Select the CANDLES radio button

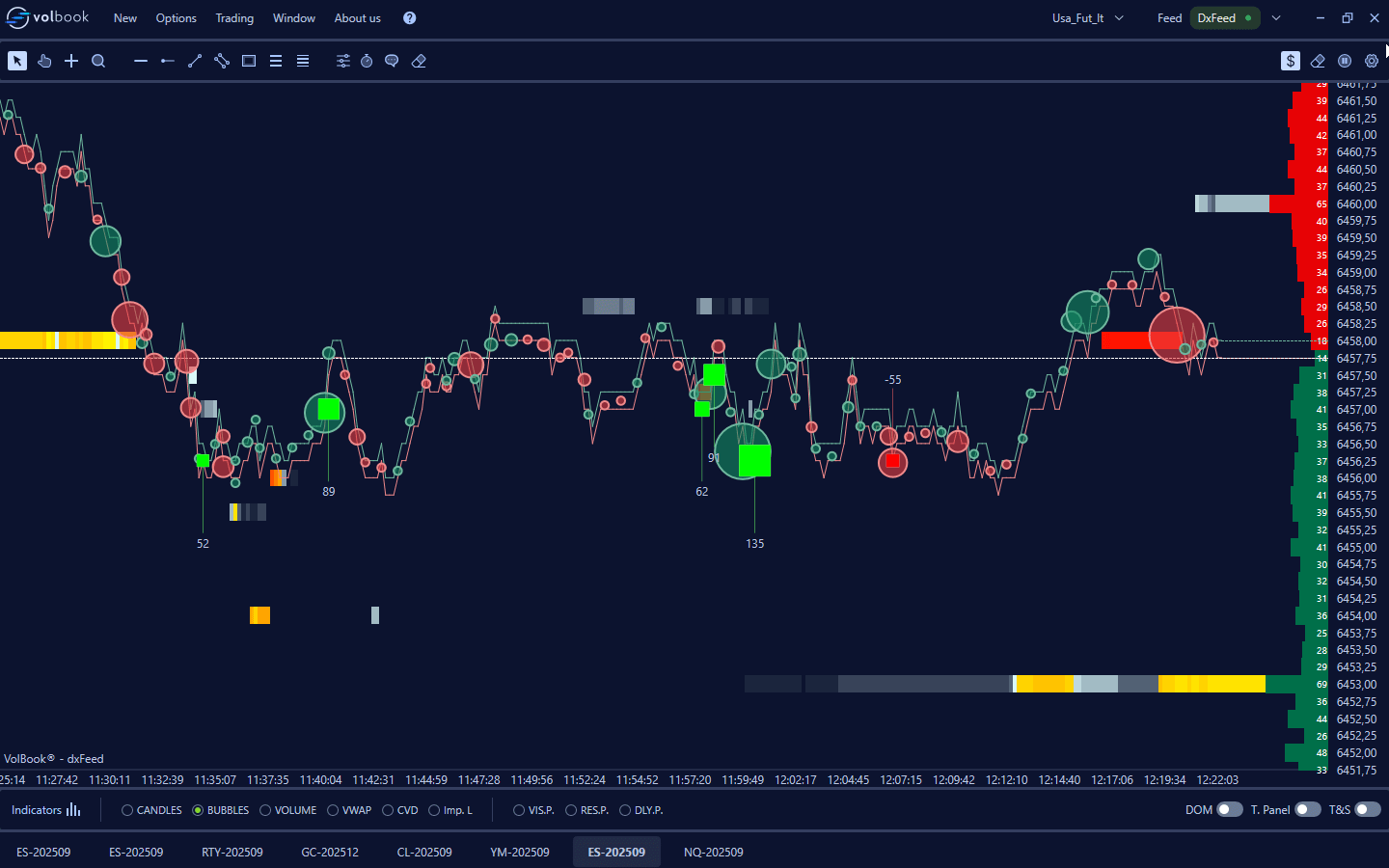127,810
